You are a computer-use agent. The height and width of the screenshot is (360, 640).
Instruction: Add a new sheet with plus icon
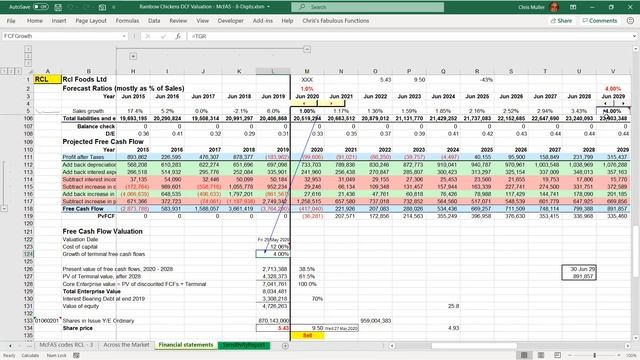pos(285,346)
